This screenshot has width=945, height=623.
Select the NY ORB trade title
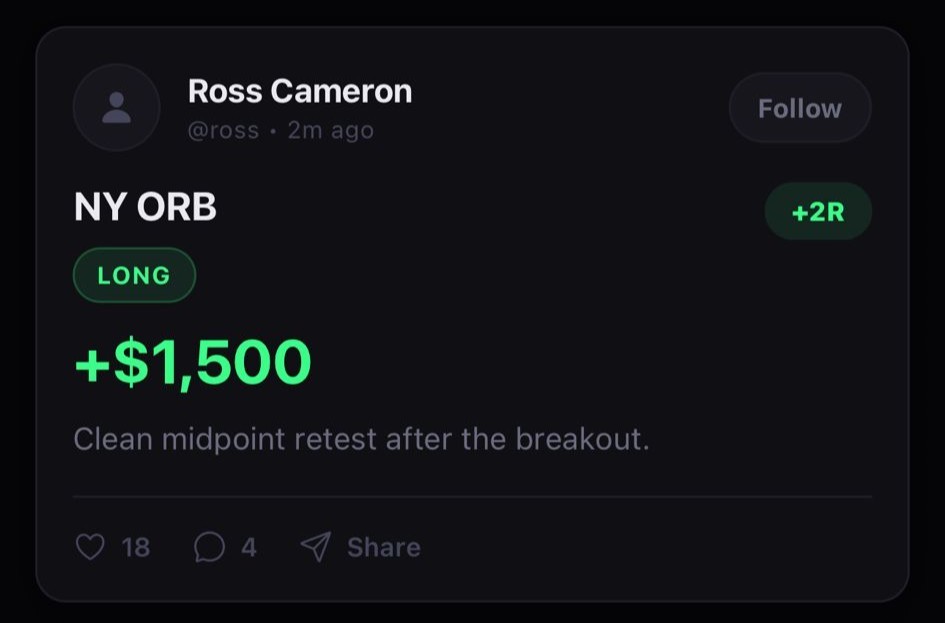145,207
